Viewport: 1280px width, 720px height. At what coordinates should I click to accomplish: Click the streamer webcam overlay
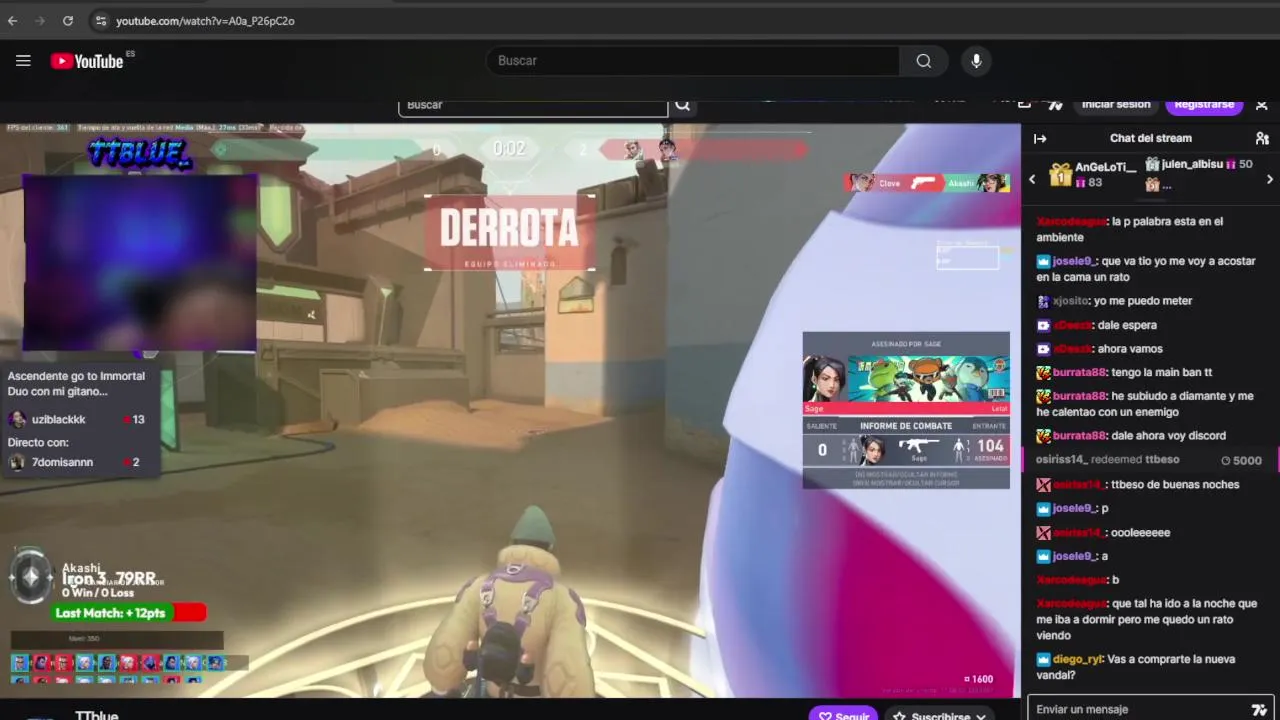click(139, 263)
